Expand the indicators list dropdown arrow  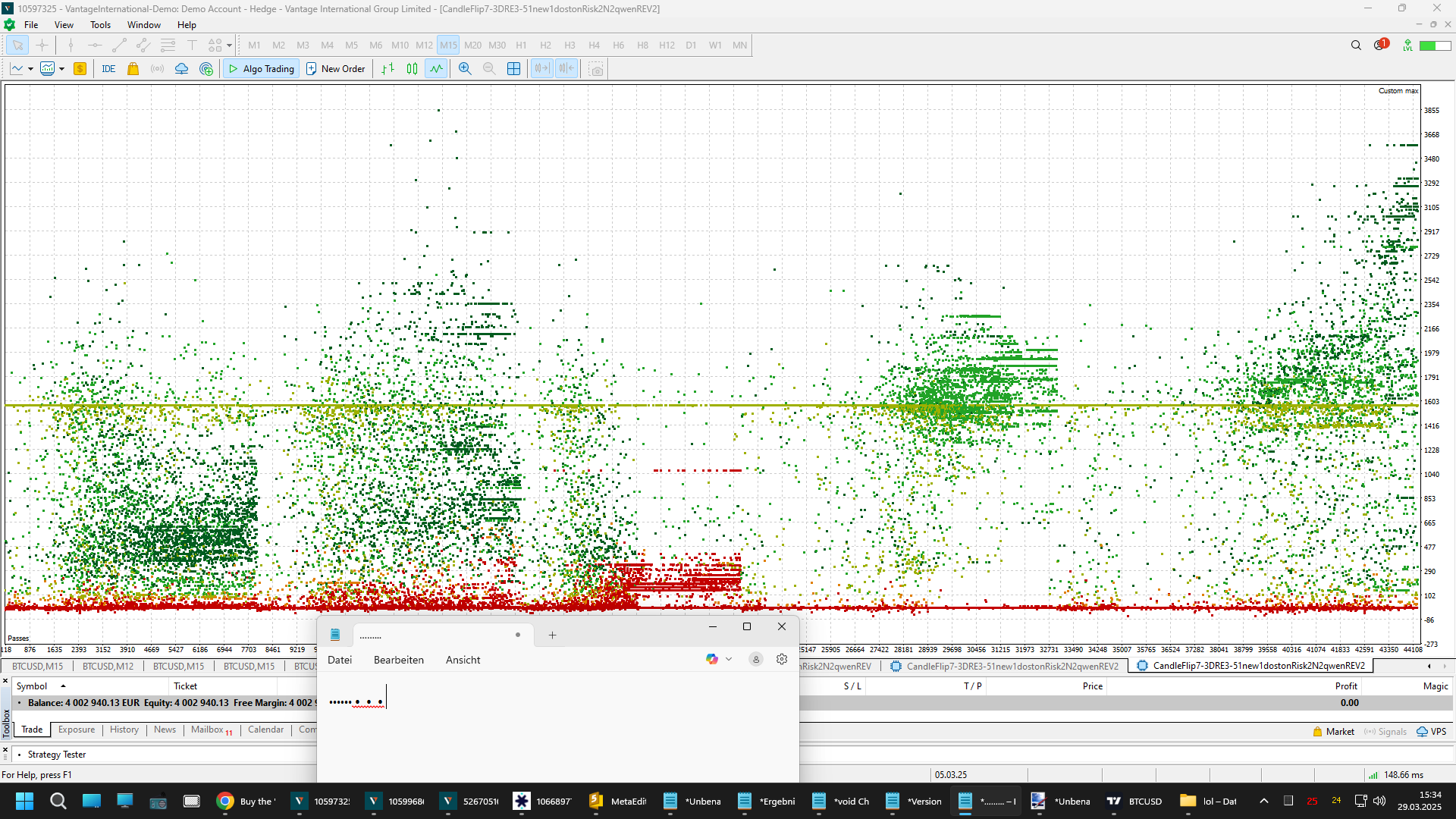(x=61, y=69)
